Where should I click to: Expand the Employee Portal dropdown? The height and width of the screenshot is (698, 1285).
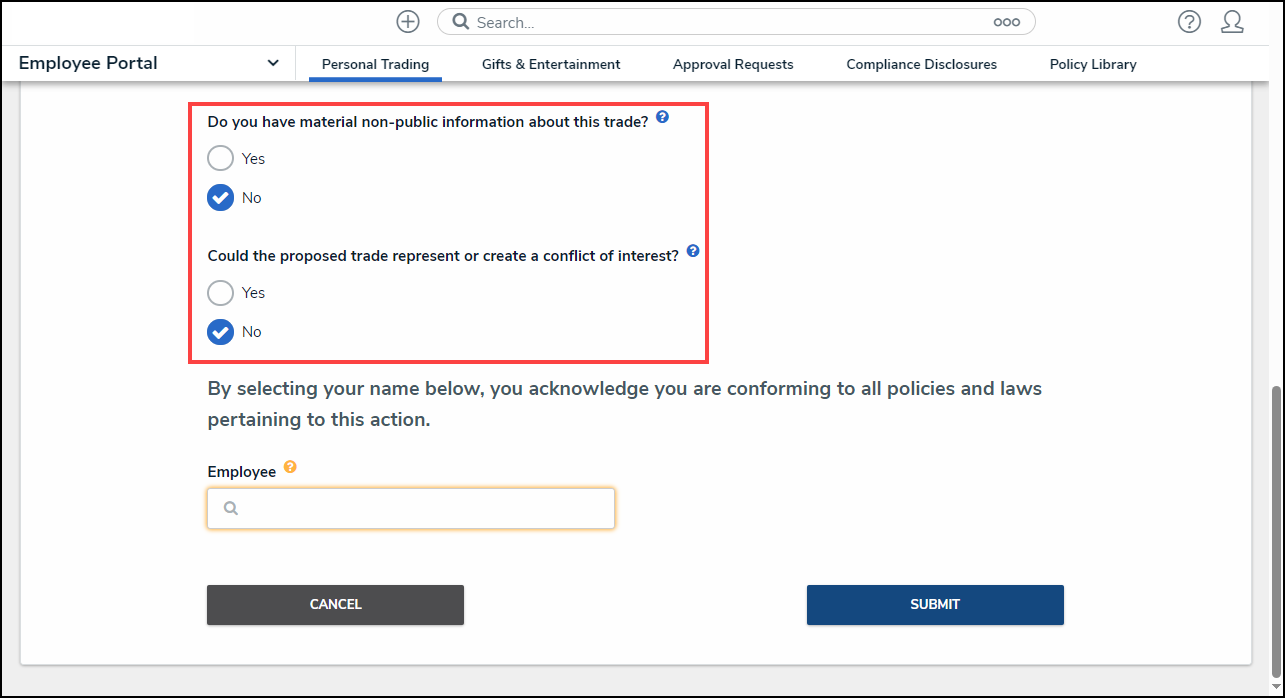coord(272,62)
